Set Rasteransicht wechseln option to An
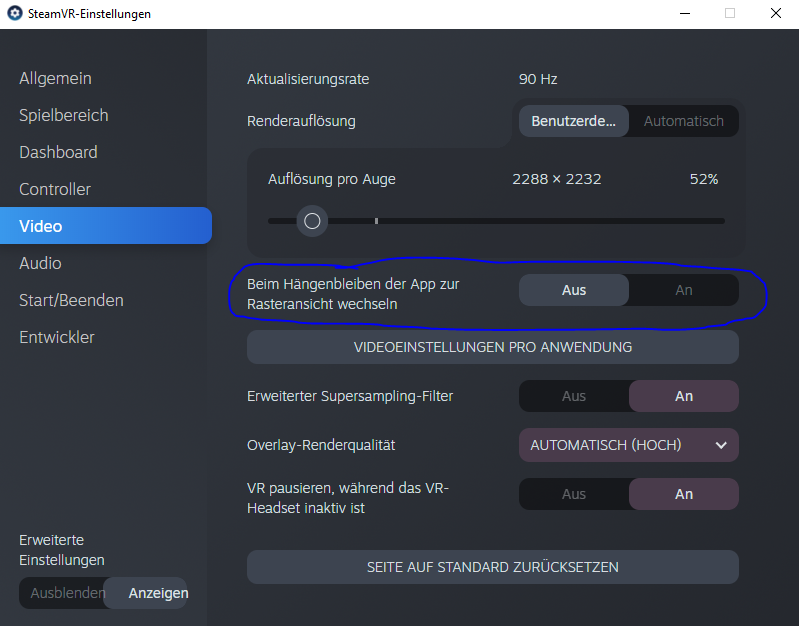This screenshot has width=799, height=626. 684,290
